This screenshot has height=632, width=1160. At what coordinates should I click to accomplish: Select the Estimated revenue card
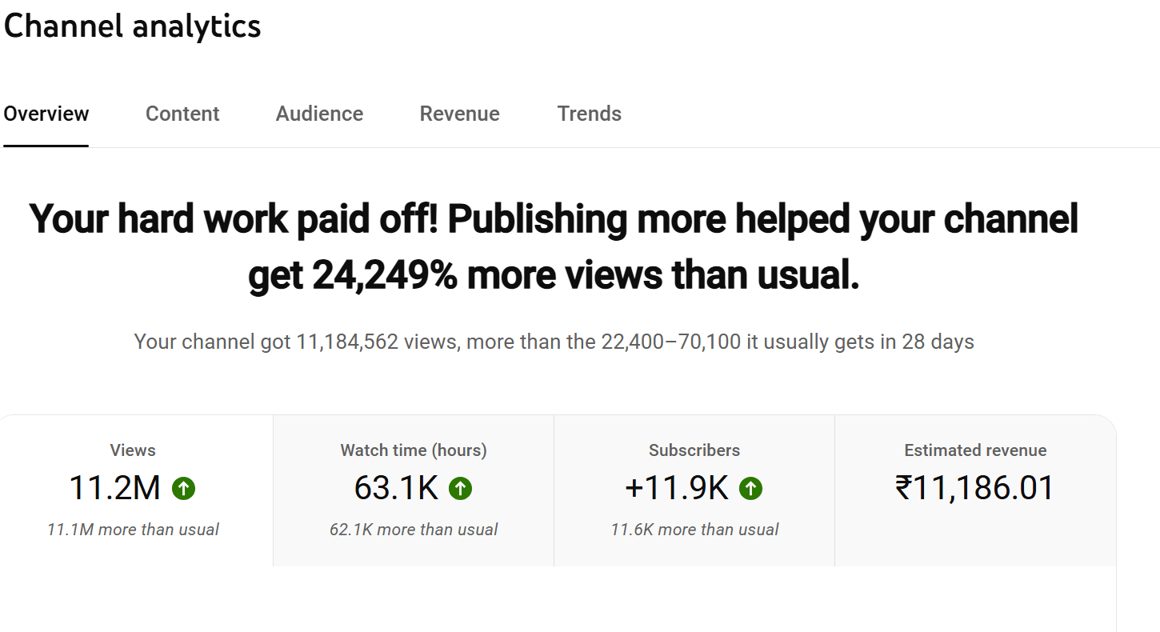[975, 491]
